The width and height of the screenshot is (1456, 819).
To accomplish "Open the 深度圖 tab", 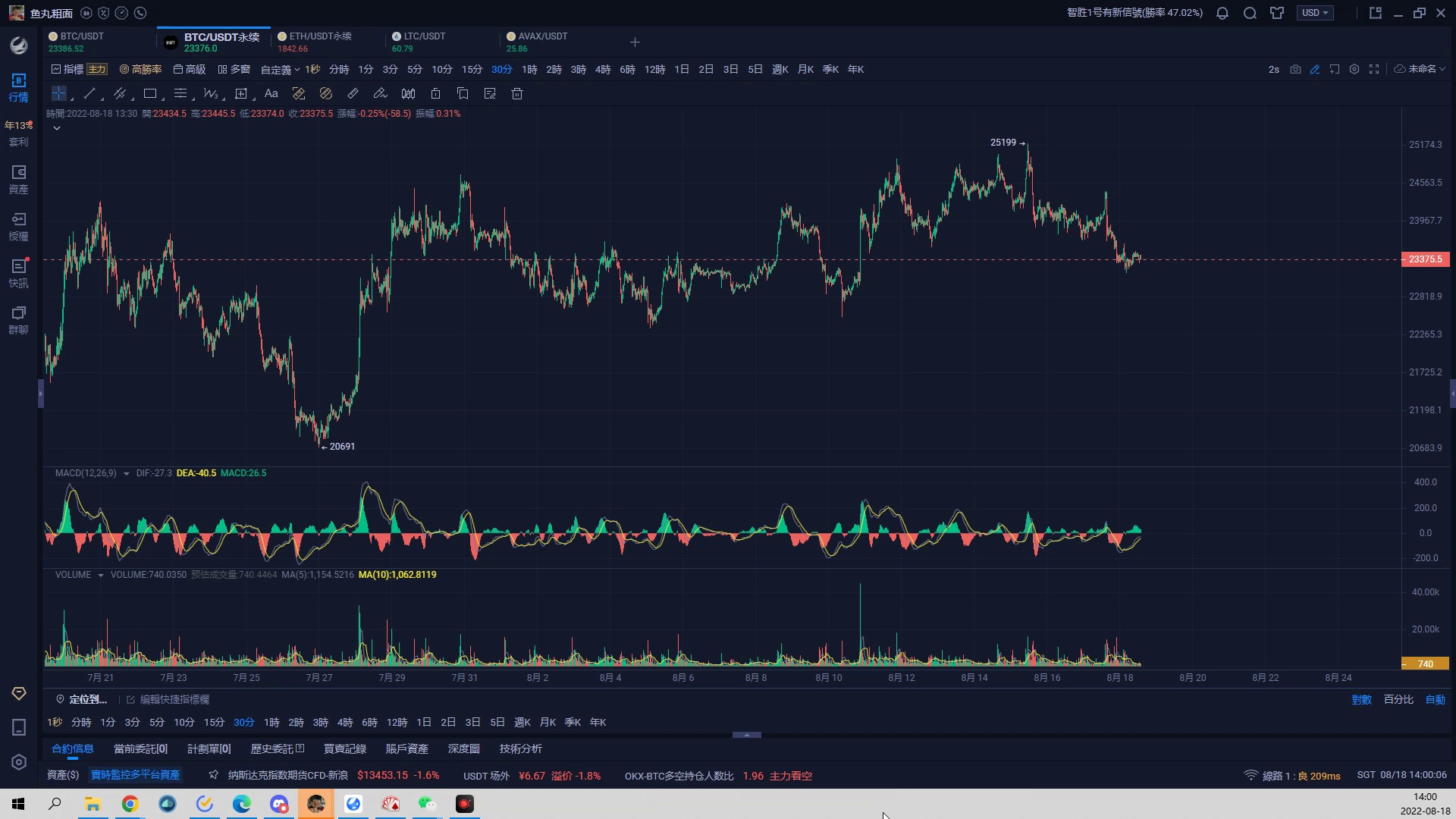I will click(463, 749).
